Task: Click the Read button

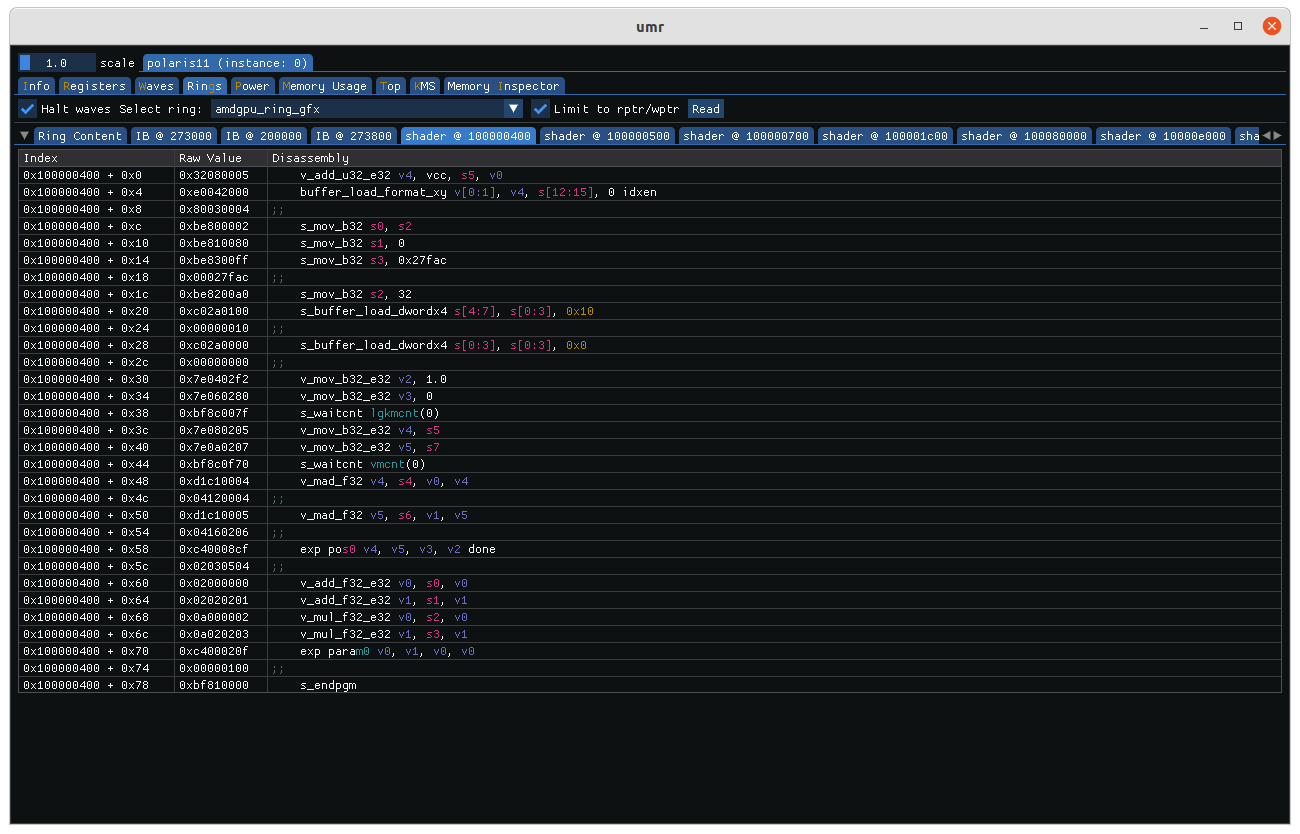Action: pyautogui.click(x=706, y=109)
